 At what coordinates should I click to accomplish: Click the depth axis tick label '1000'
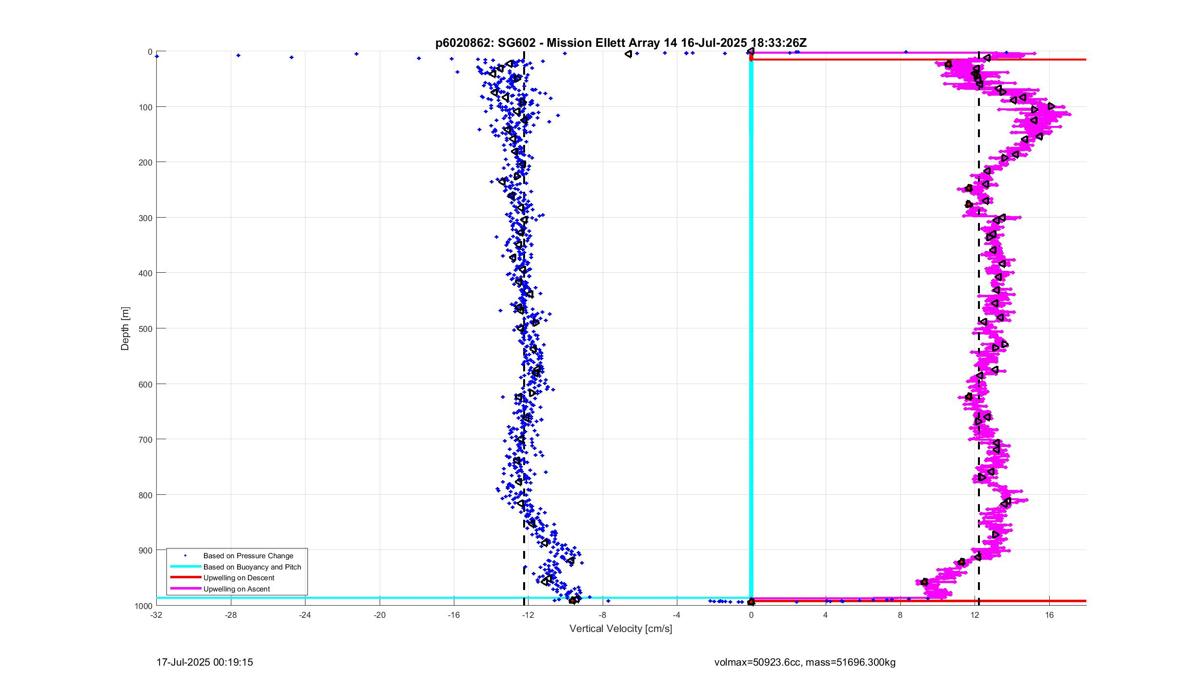click(142, 605)
